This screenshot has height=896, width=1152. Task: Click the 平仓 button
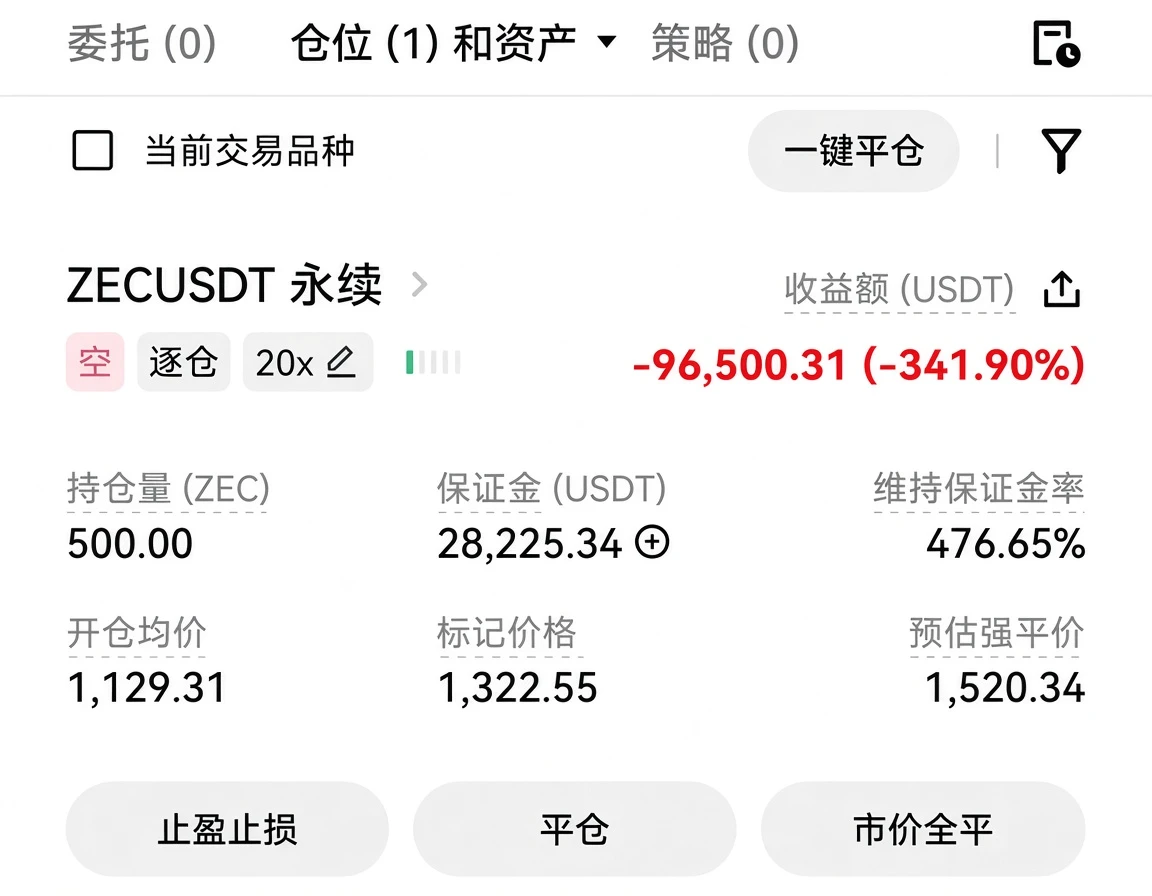pos(575,829)
